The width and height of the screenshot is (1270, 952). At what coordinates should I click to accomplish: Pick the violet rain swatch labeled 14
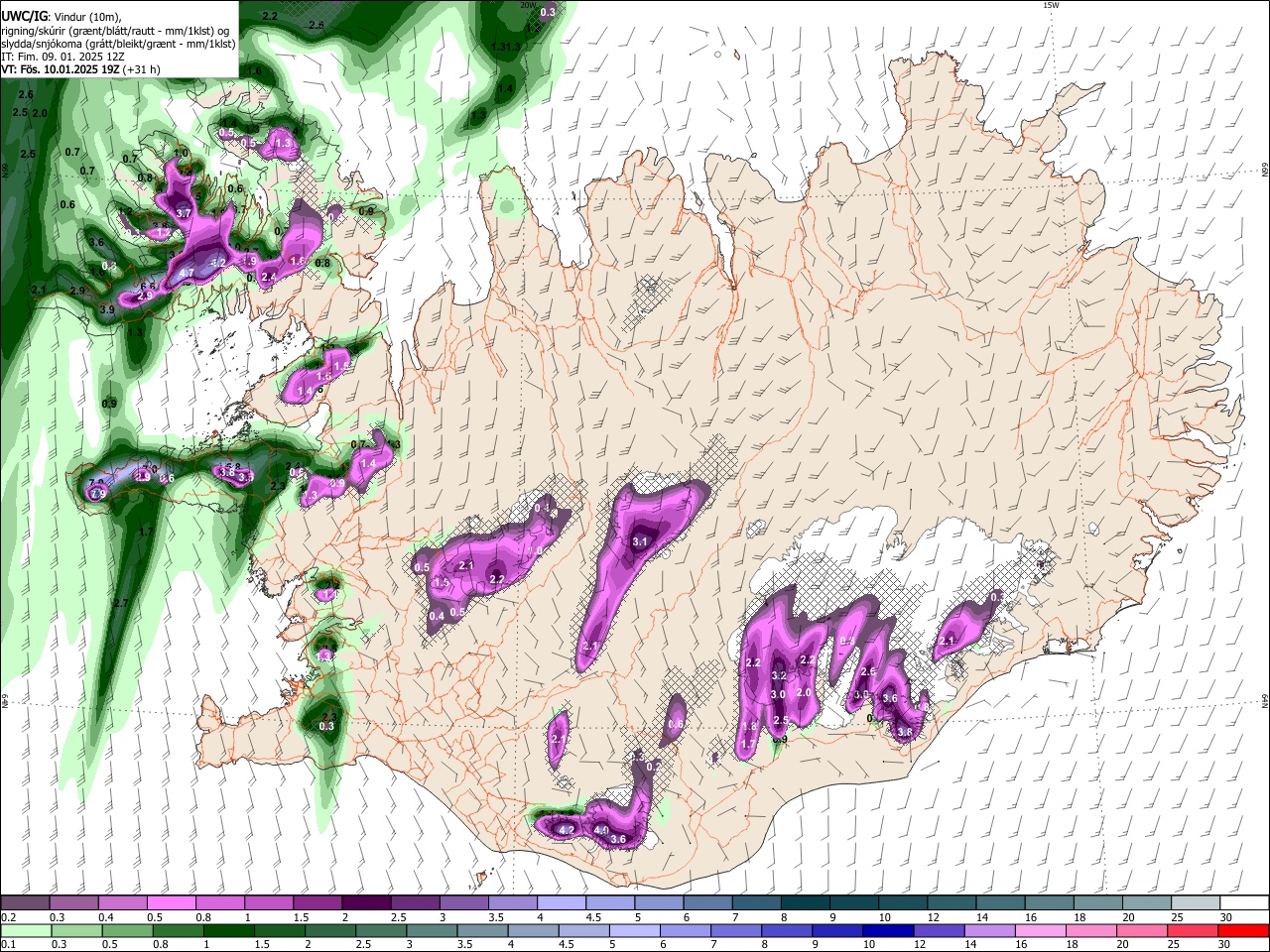tap(990, 930)
